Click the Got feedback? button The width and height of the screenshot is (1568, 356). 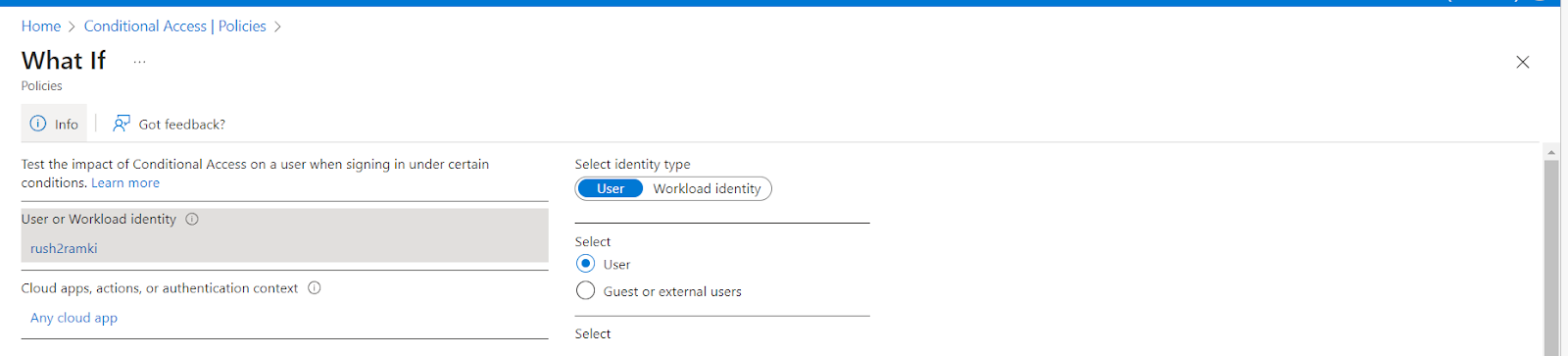point(170,124)
